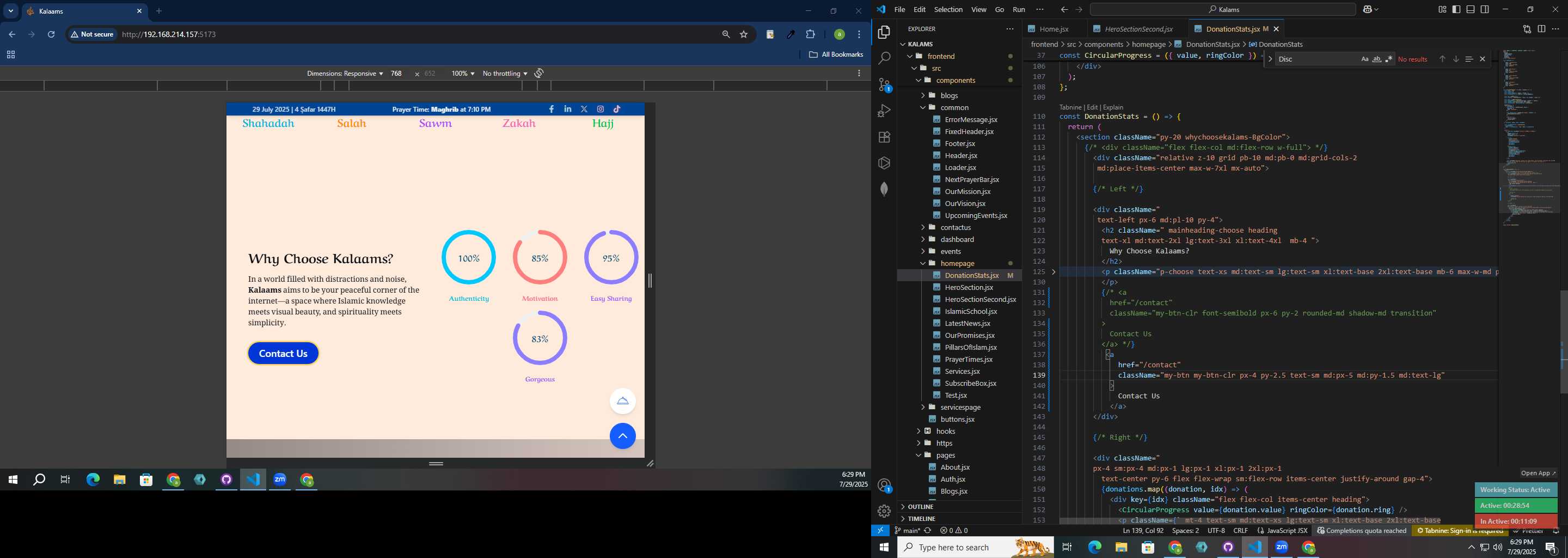Collapse the common folder in Explorer

[x=954, y=107]
